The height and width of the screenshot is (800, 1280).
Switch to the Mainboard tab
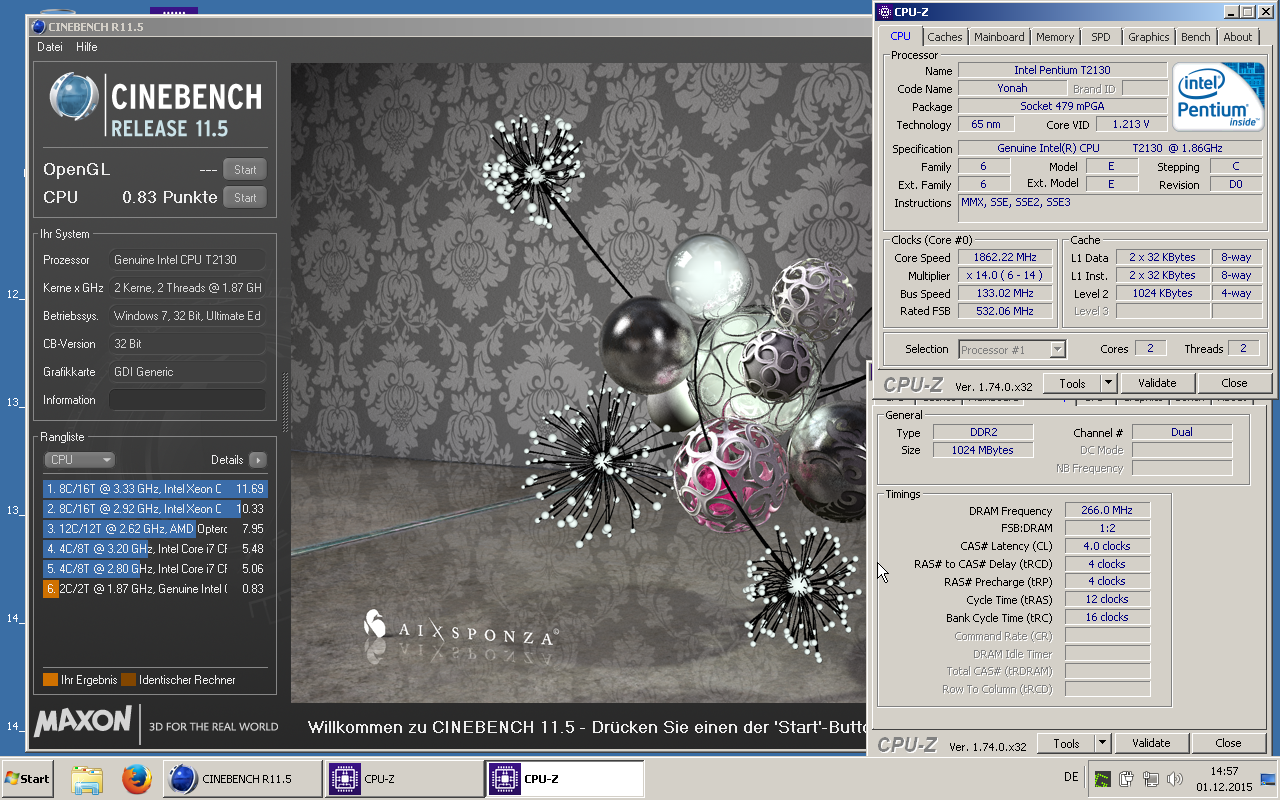coord(999,37)
